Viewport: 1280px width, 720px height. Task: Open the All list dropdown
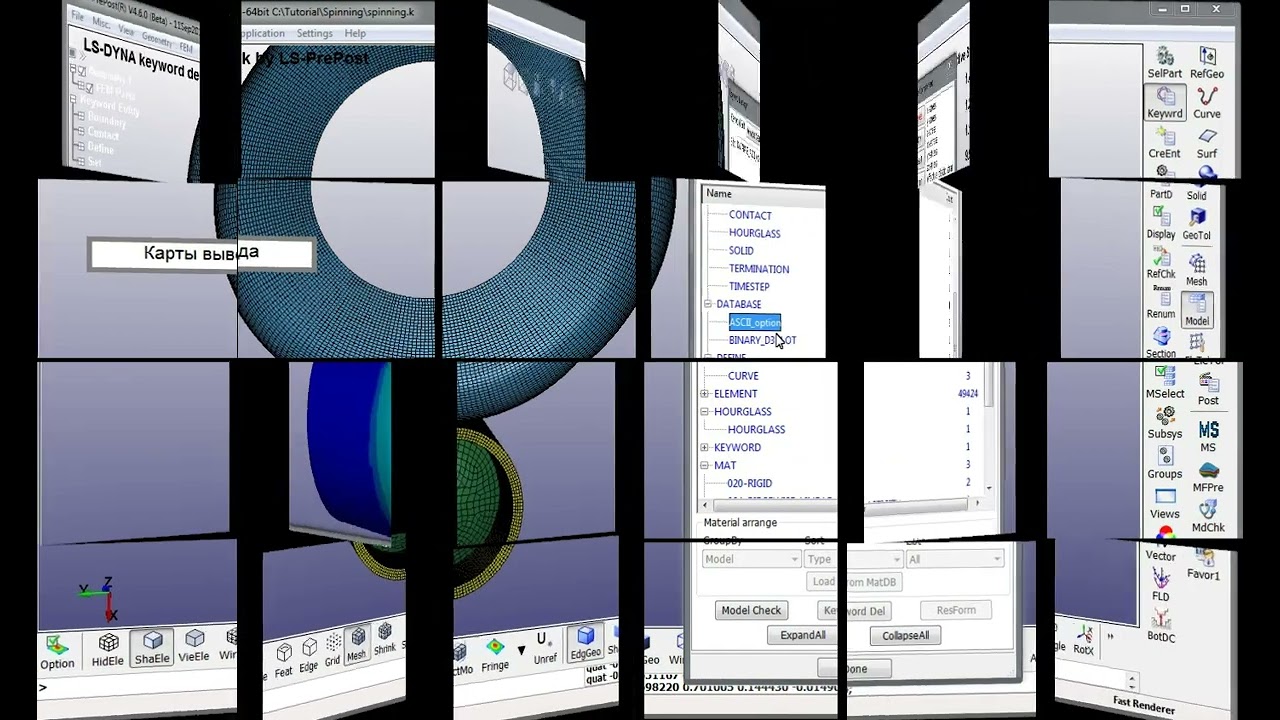pyautogui.click(x=955, y=559)
